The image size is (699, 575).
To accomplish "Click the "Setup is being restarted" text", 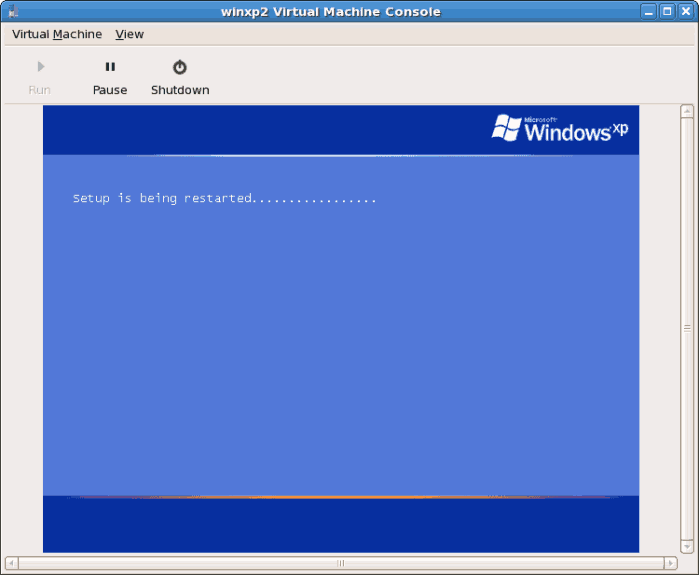I will point(224,199).
